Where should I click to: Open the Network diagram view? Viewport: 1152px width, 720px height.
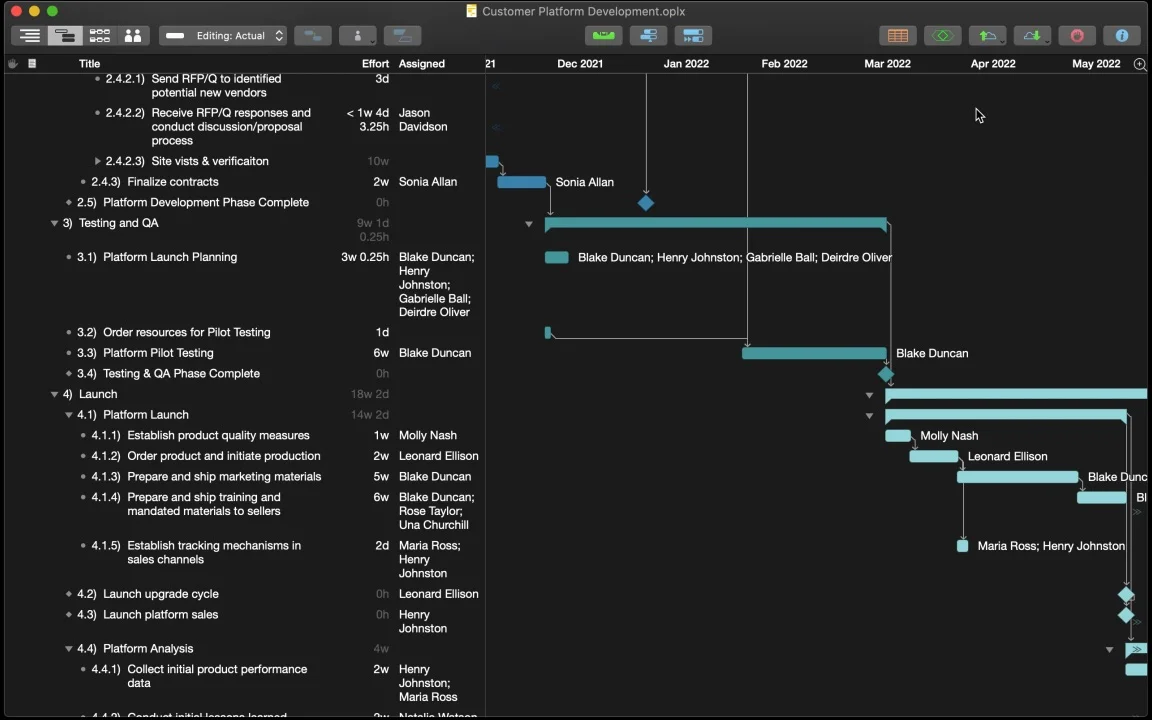99,35
